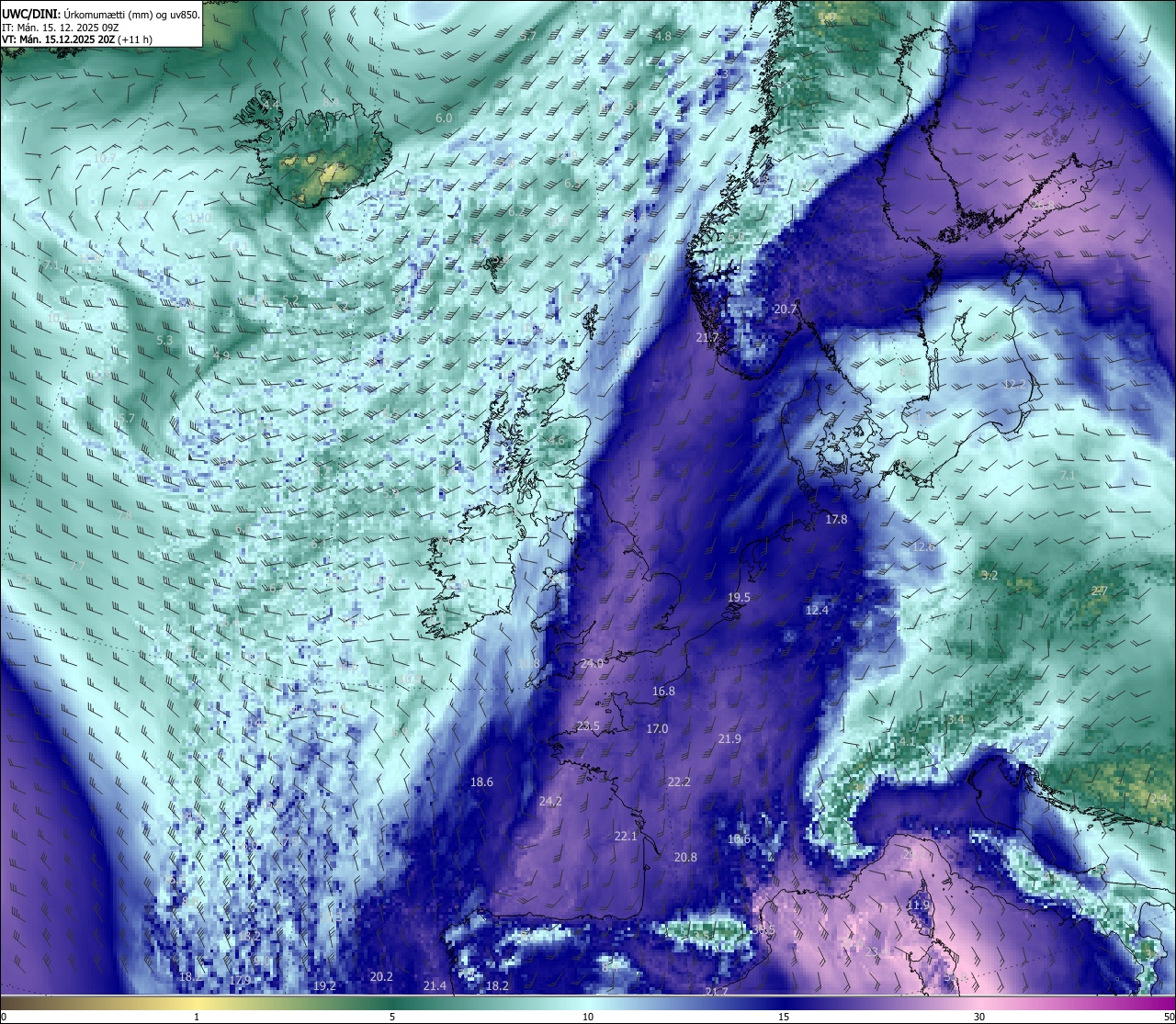
Task: Click the 10.6 value label
Action: 739,839
